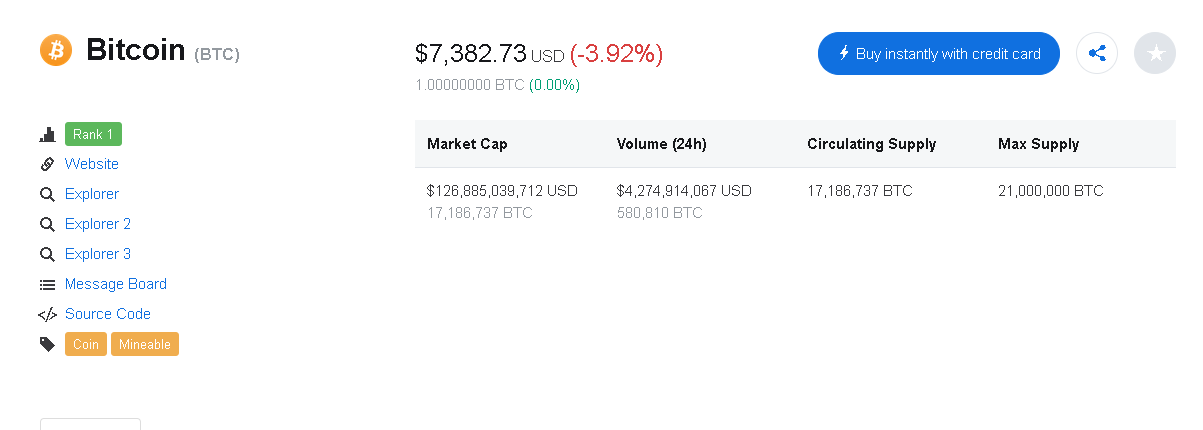This screenshot has height=430, width=1203.
Task: Click the Volume (24h) USD value
Action: (x=684, y=190)
